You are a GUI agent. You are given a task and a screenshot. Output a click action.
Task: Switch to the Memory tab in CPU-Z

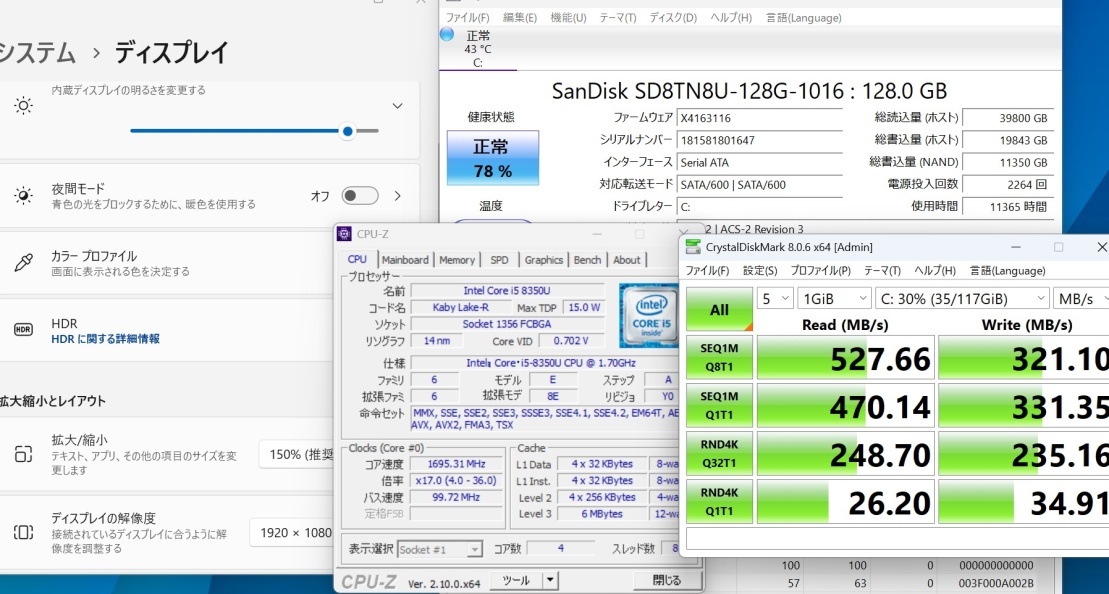tap(457, 260)
